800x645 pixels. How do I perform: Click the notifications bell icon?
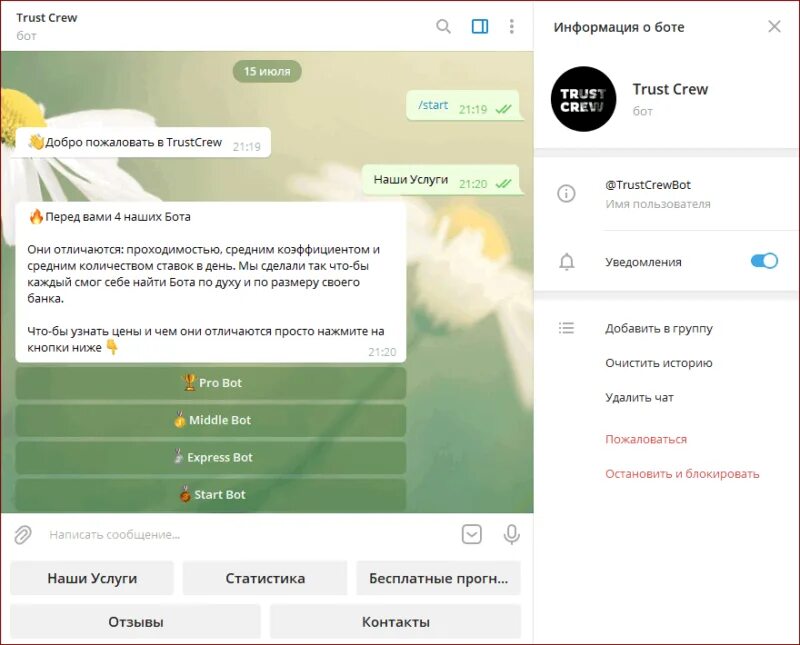pos(566,261)
